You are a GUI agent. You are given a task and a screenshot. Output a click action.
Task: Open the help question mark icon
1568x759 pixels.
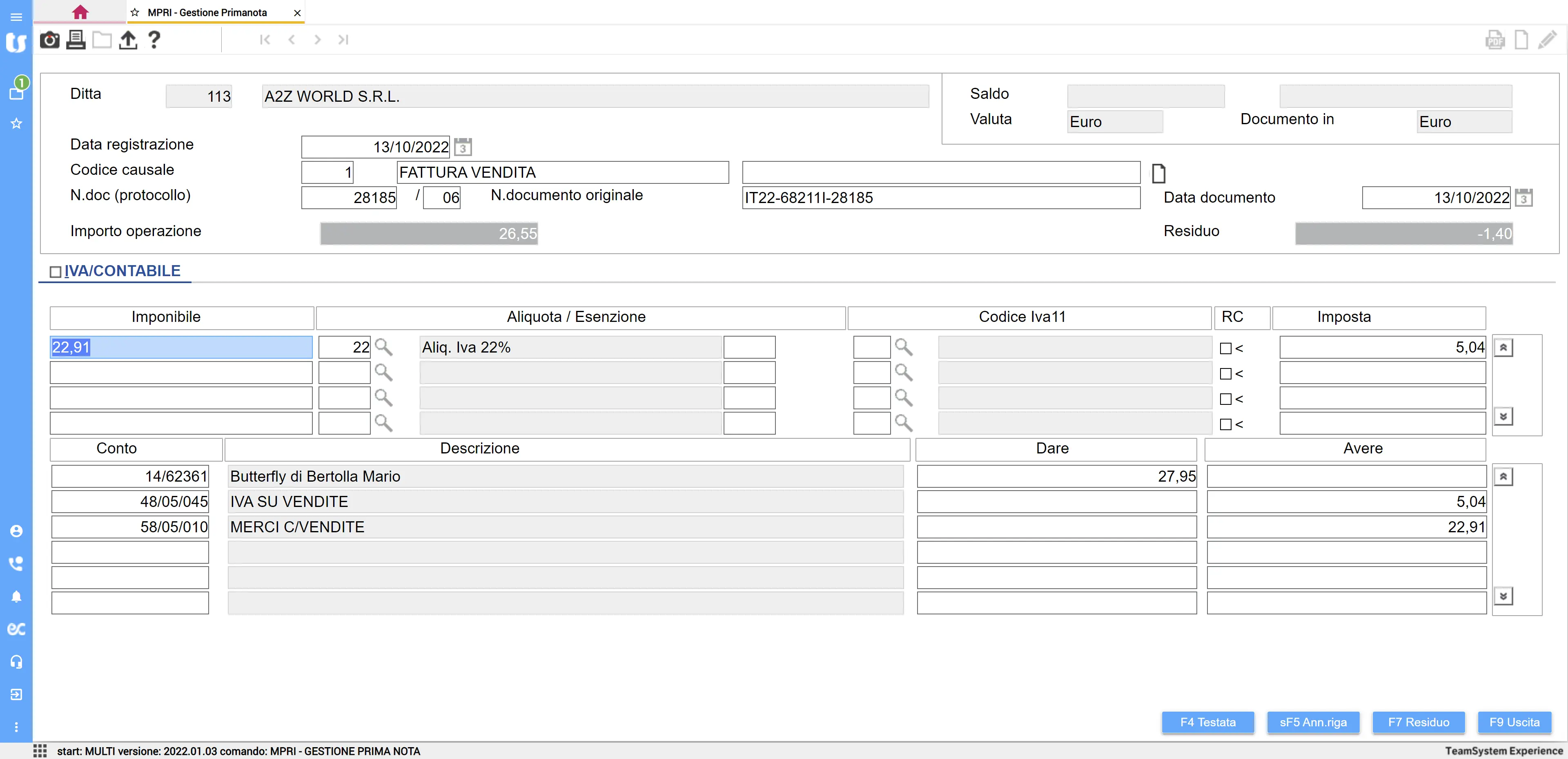click(154, 40)
